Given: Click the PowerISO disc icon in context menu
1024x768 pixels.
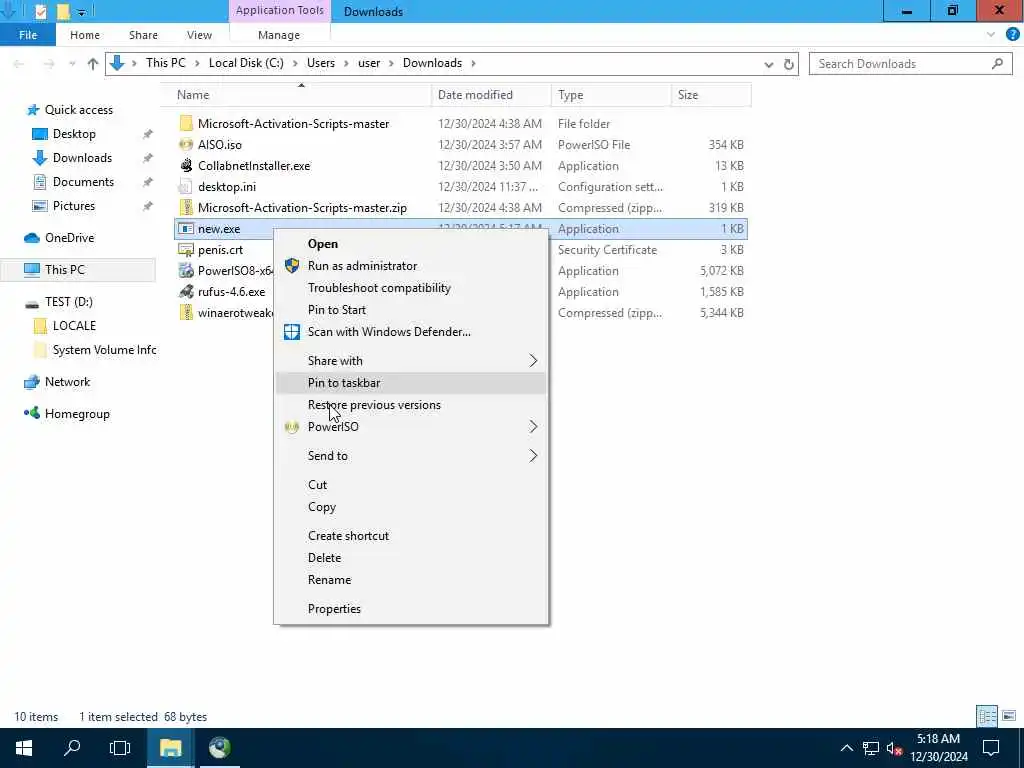Looking at the screenshot, I should (292, 427).
